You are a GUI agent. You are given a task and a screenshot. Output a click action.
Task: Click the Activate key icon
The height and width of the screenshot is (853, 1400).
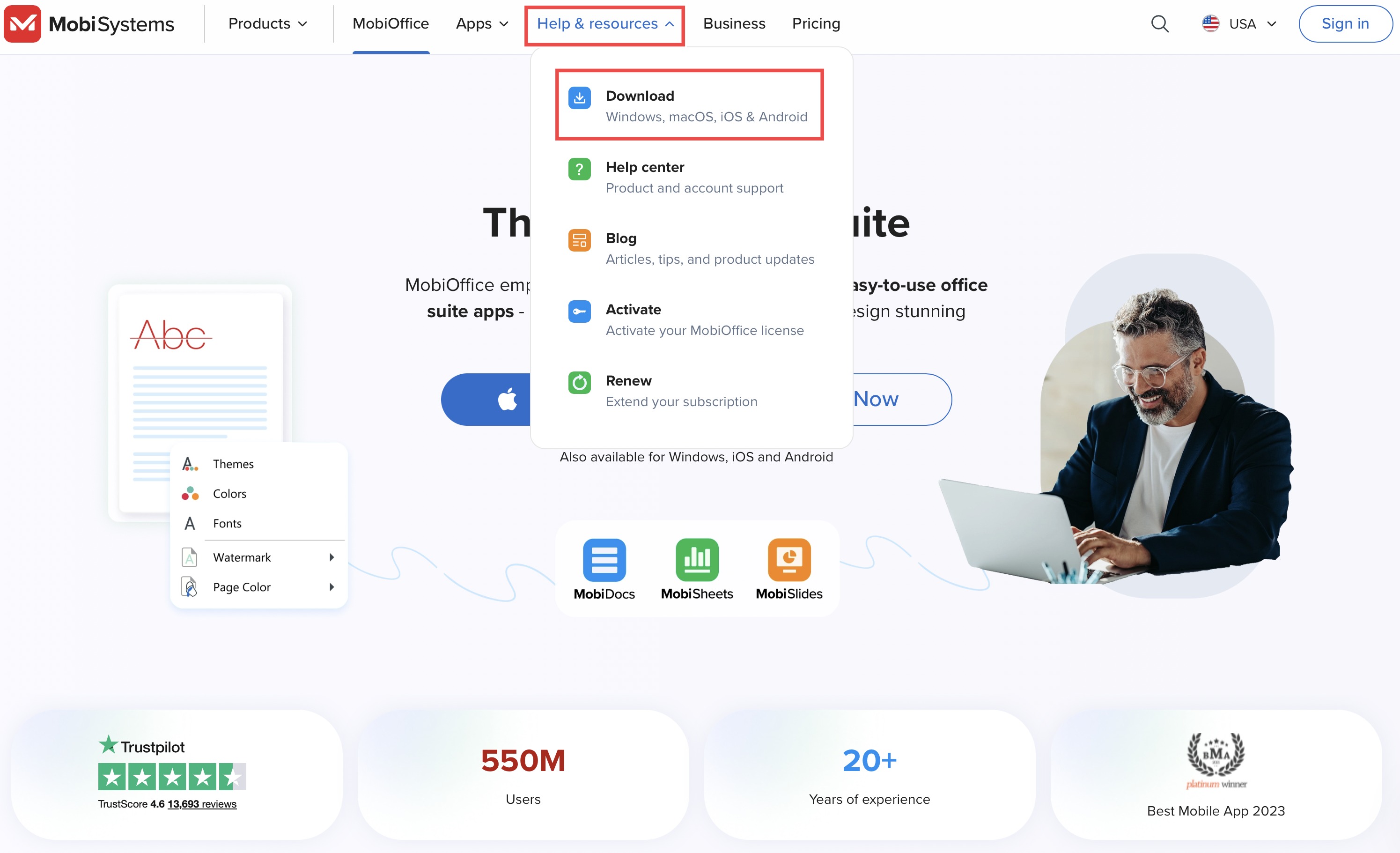click(x=579, y=311)
